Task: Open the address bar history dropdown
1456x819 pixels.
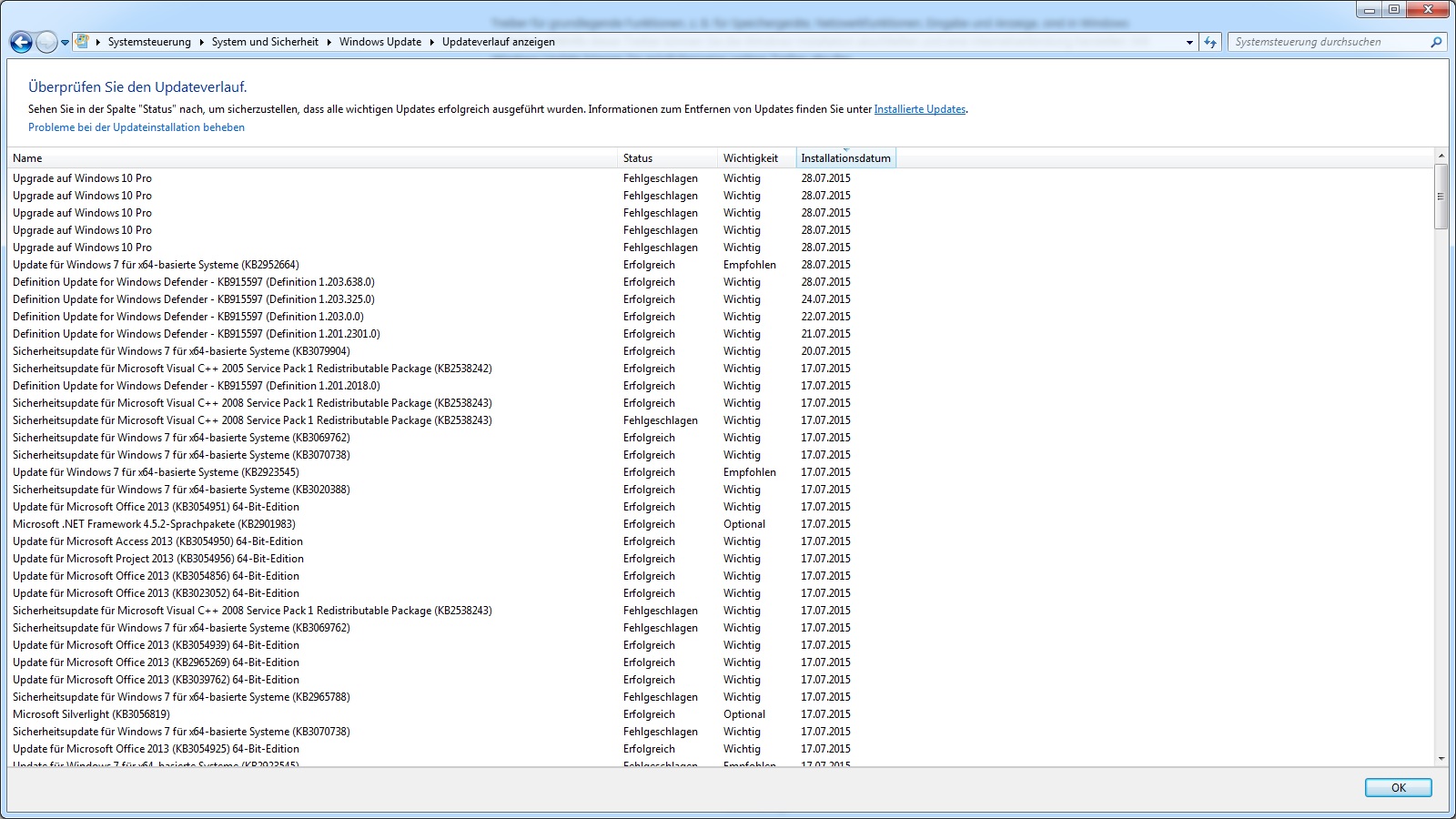Action: tap(1189, 42)
